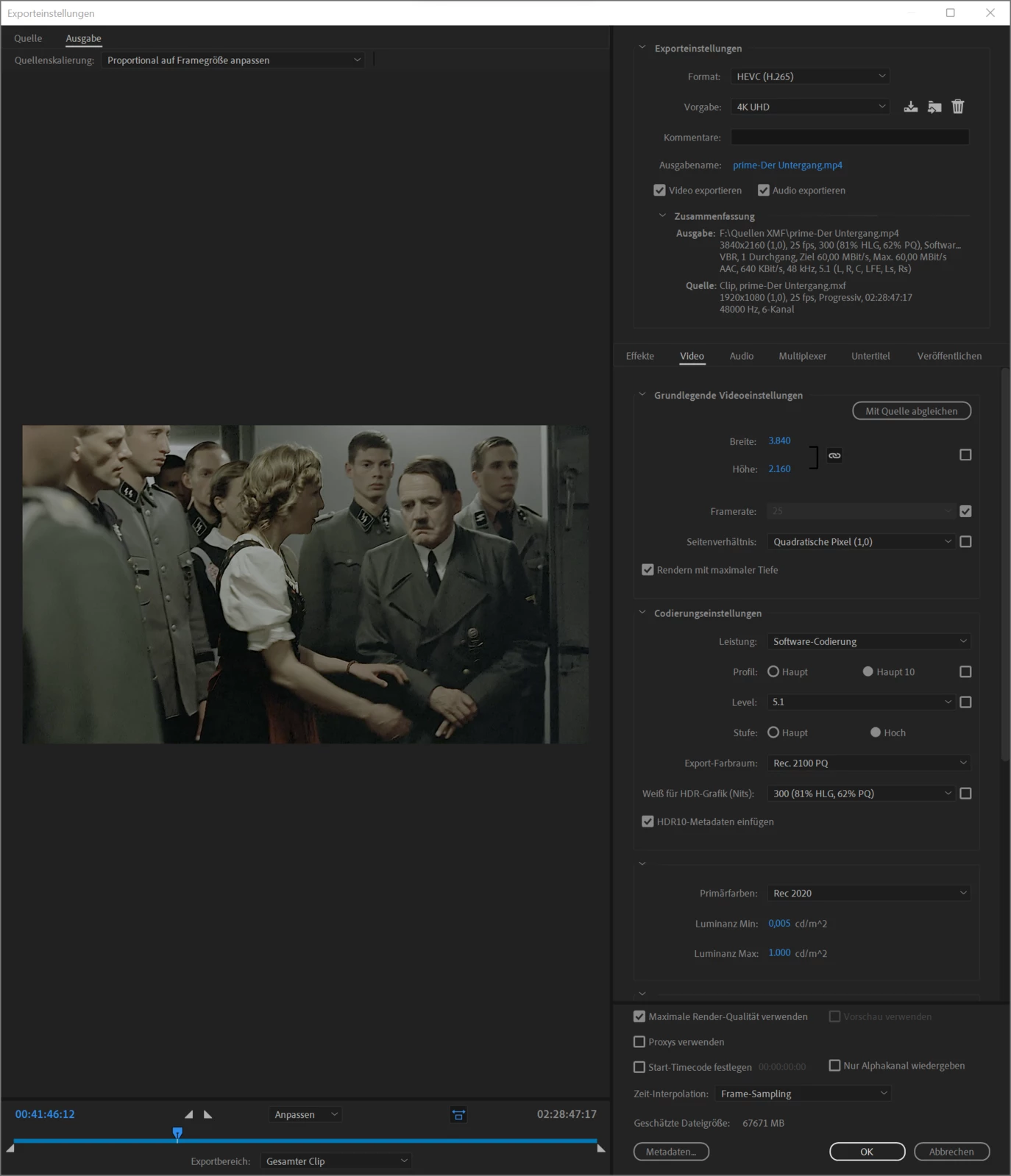The height and width of the screenshot is (1176, 1011).
Task: Click the delete preset trash icon
Action: coord(958,107)
